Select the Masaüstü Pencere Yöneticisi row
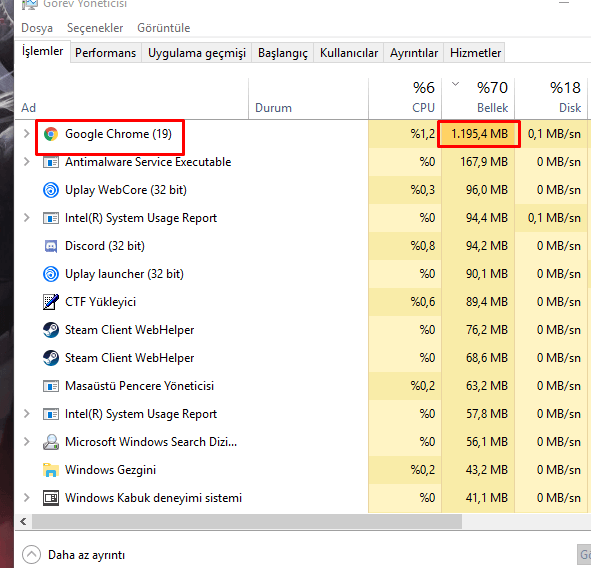The height and width of the screenshot is (568, 591). (302, 386)
